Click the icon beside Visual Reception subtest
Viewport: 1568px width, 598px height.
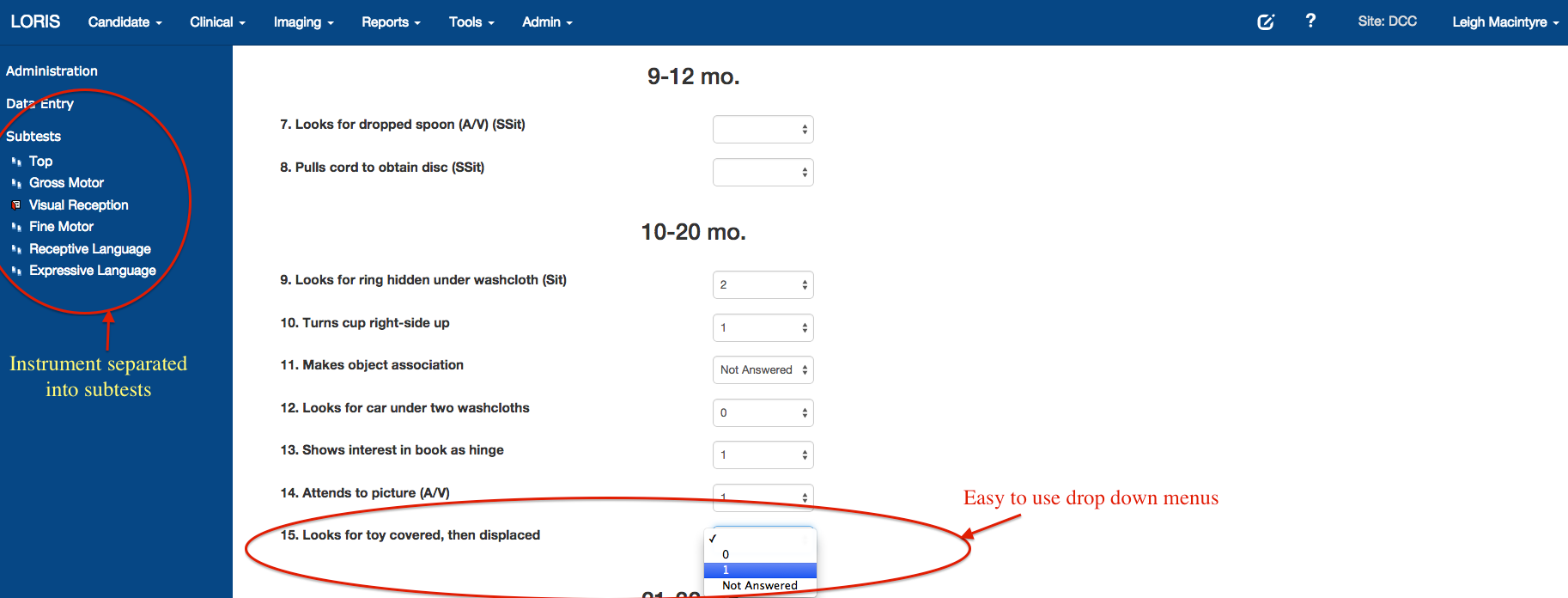pos(16,205)
